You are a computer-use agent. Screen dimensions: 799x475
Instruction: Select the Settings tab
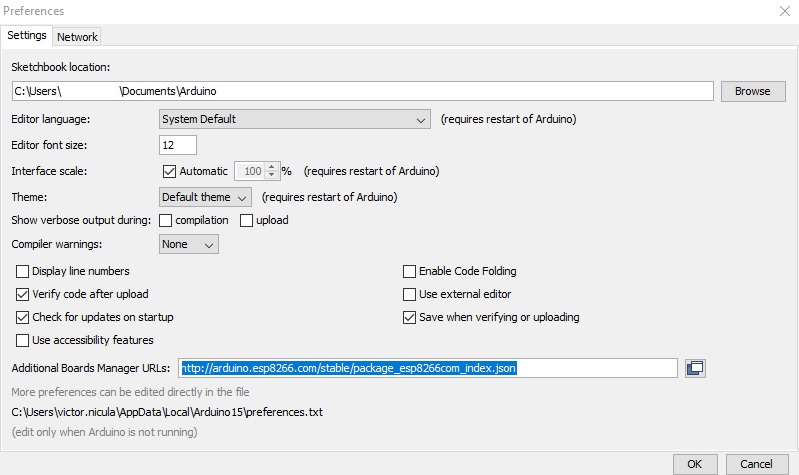tap(27, 35)
